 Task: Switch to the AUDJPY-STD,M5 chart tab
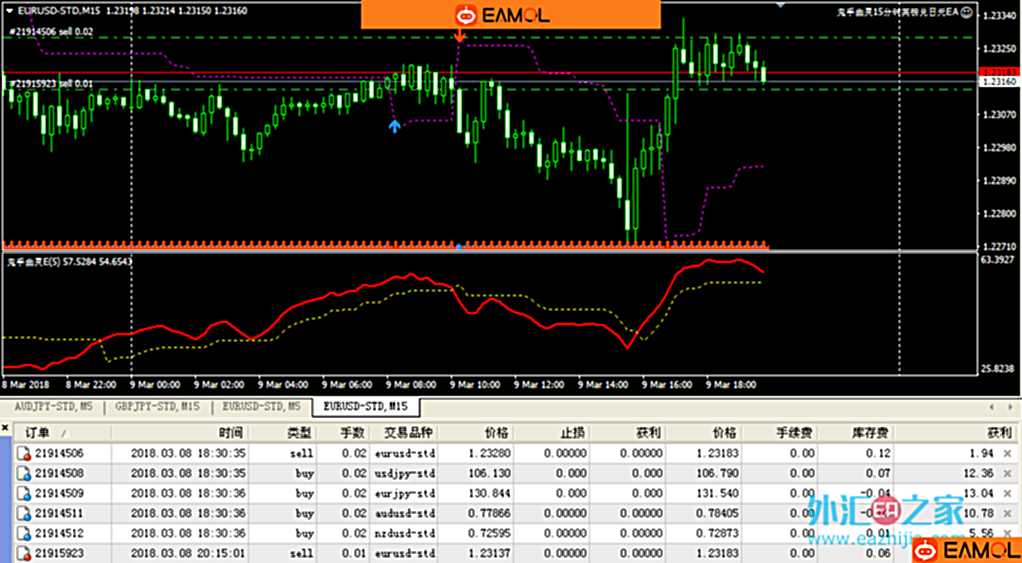point(53,407)
